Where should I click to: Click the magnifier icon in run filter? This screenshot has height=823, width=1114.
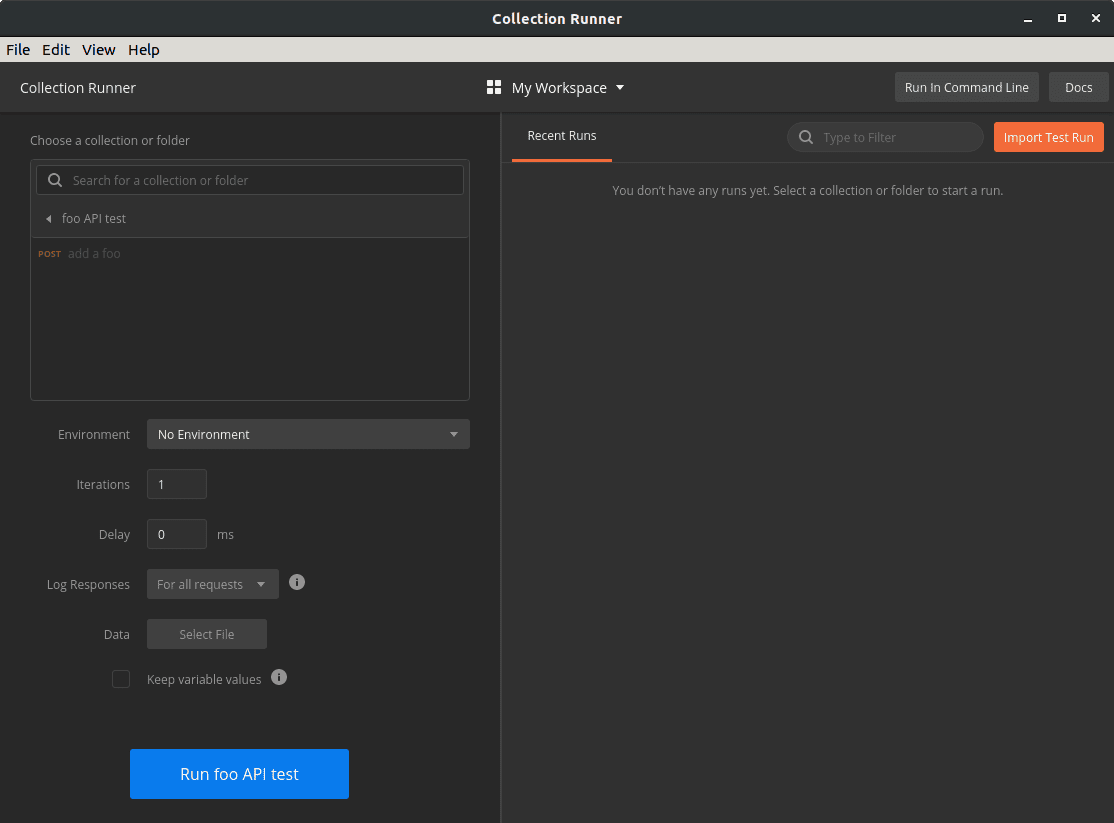tap(806, 138)
